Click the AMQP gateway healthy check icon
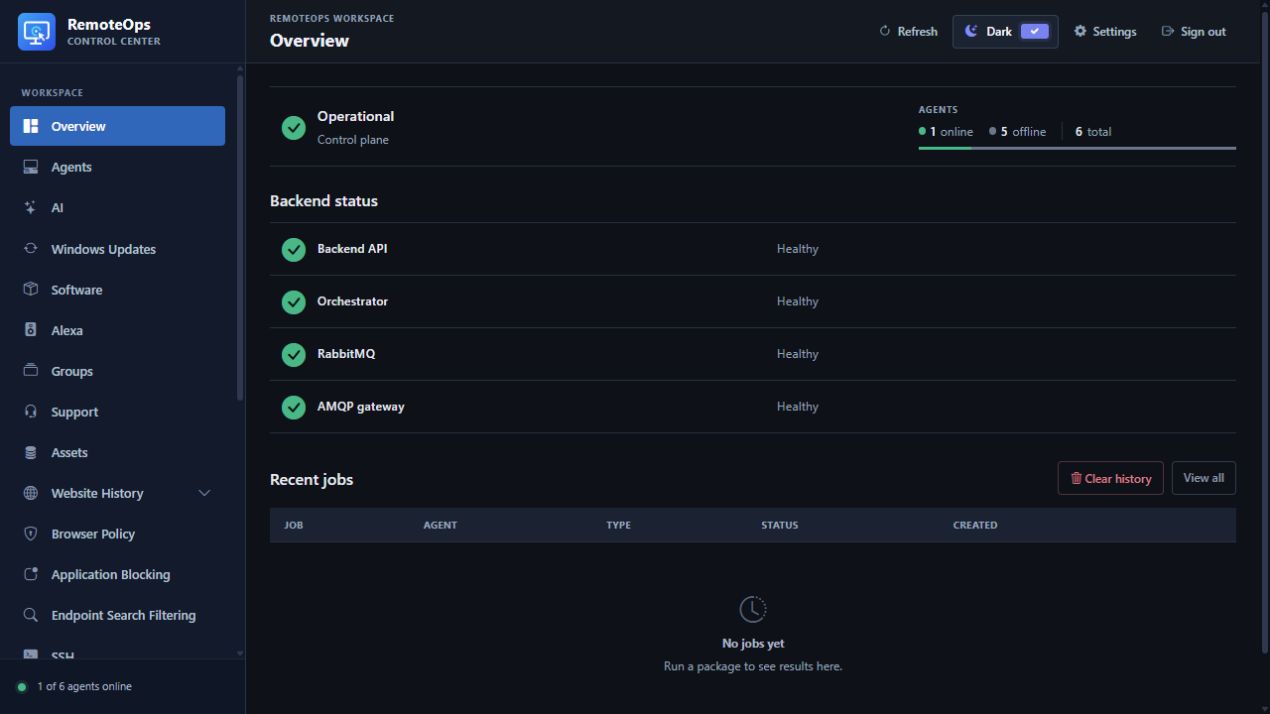Viewport: 1270px width, 714px height. pyautogui.click(x=293, y=407)
